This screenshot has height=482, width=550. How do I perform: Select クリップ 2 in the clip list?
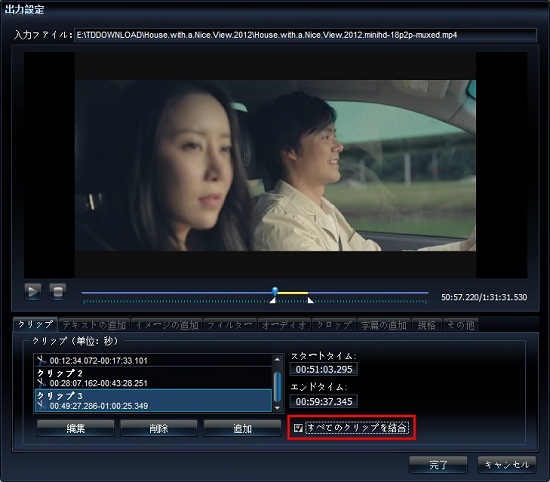pos(153,378)
